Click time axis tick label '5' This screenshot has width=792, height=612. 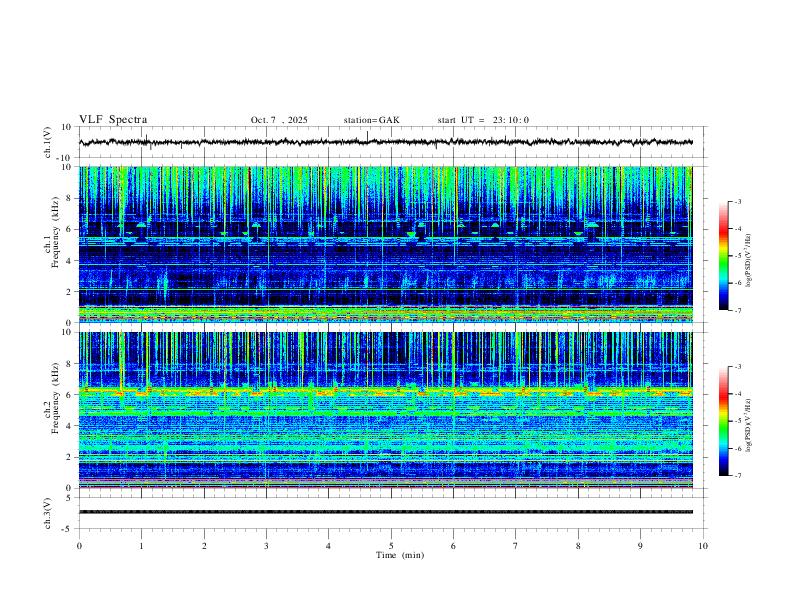pyautogui.click(x=391, y=546)
